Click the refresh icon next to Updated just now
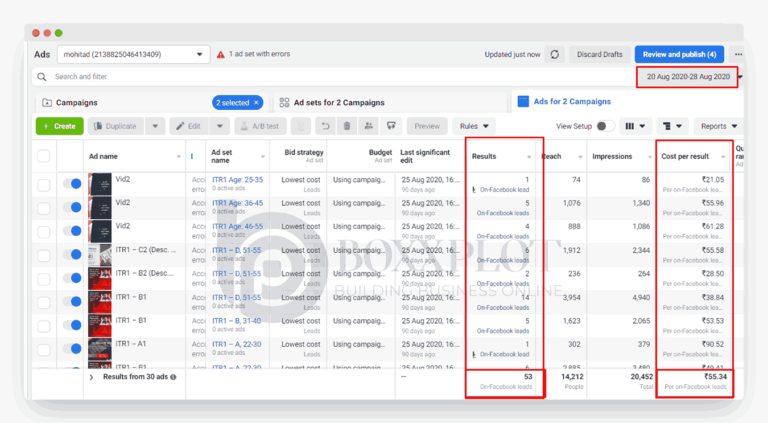The image size is (768, 423). [555, 54]
